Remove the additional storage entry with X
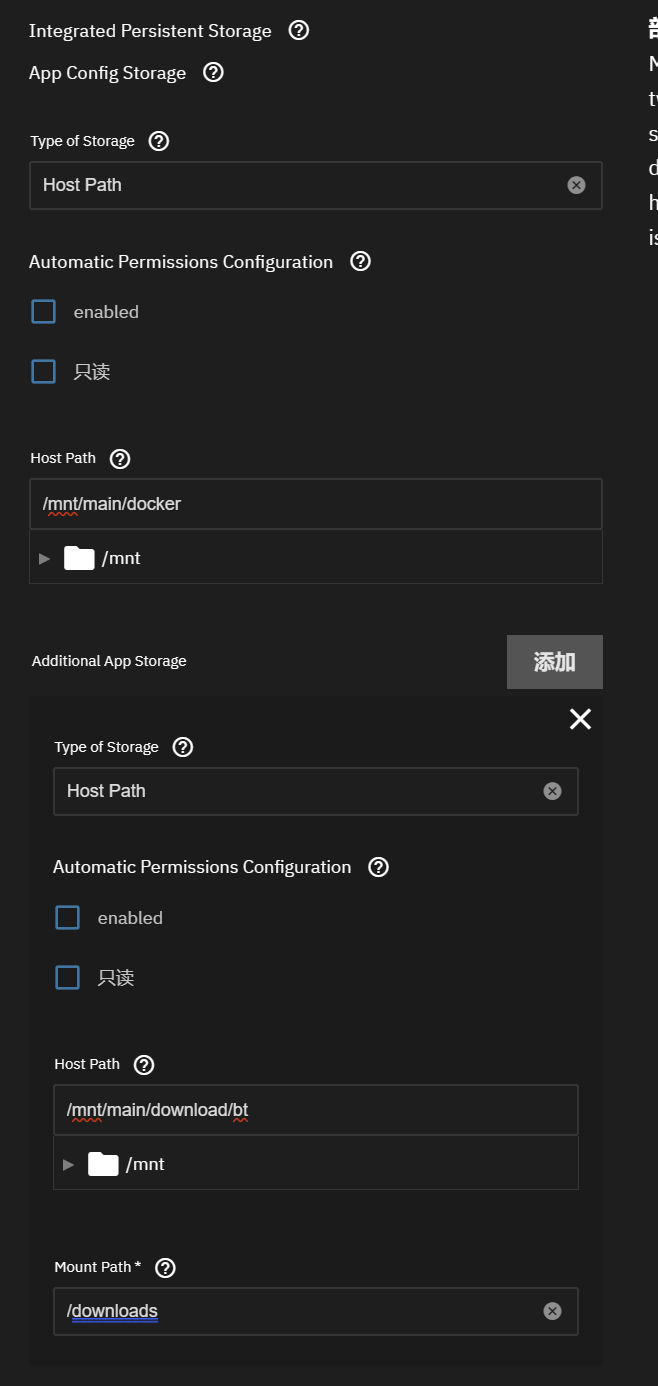The width and height of the screenshot is (658, 1386). point(580,719)
